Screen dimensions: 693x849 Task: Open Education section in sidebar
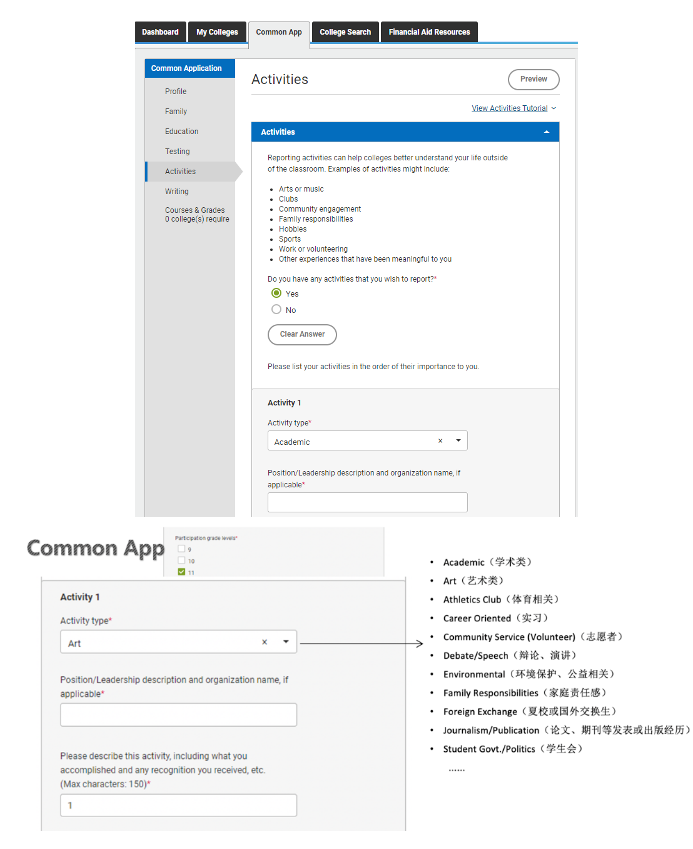[x=181, y=131]
